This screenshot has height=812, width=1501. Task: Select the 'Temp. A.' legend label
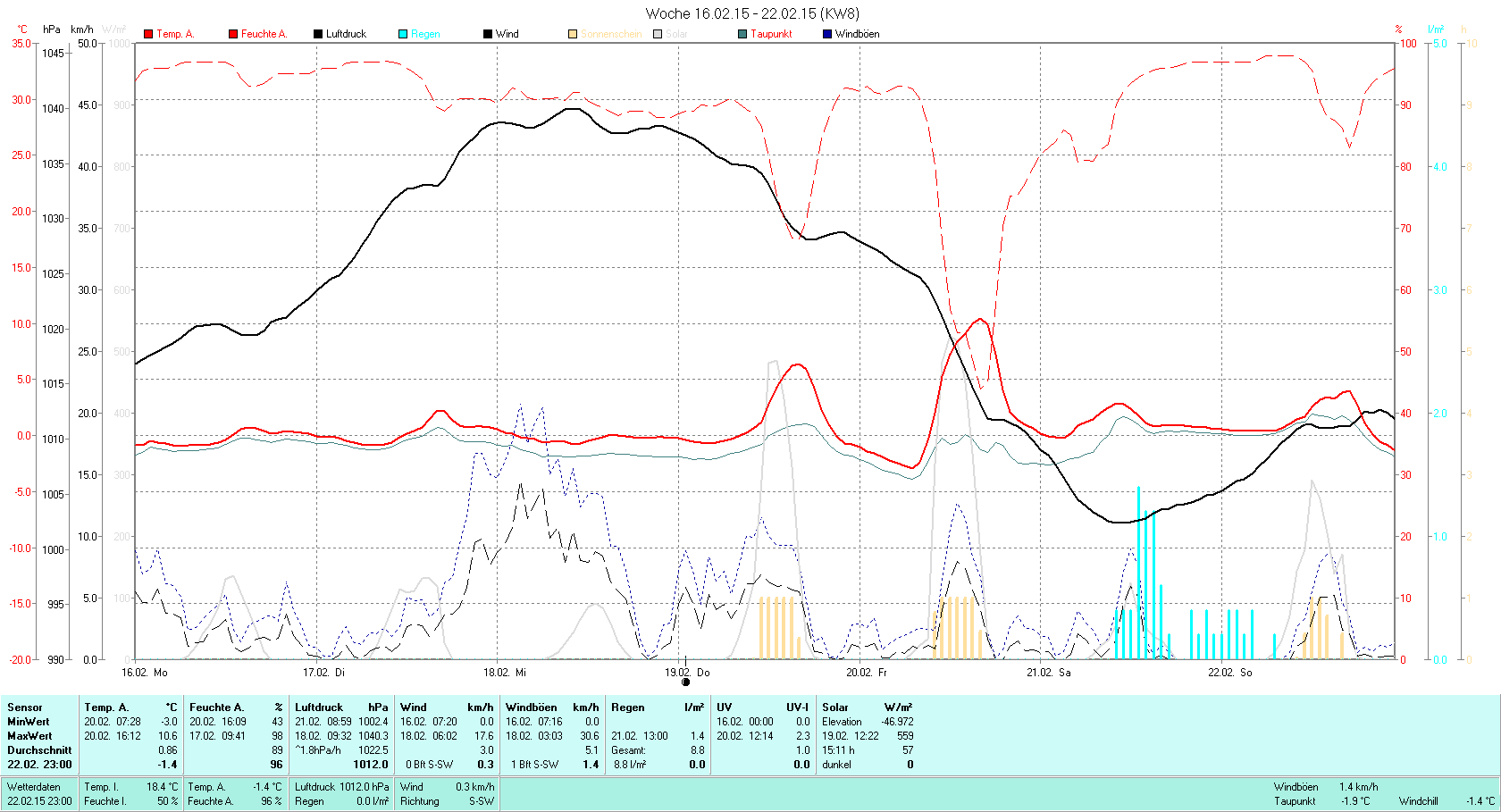pyautogui.click(x=175, y=34)
